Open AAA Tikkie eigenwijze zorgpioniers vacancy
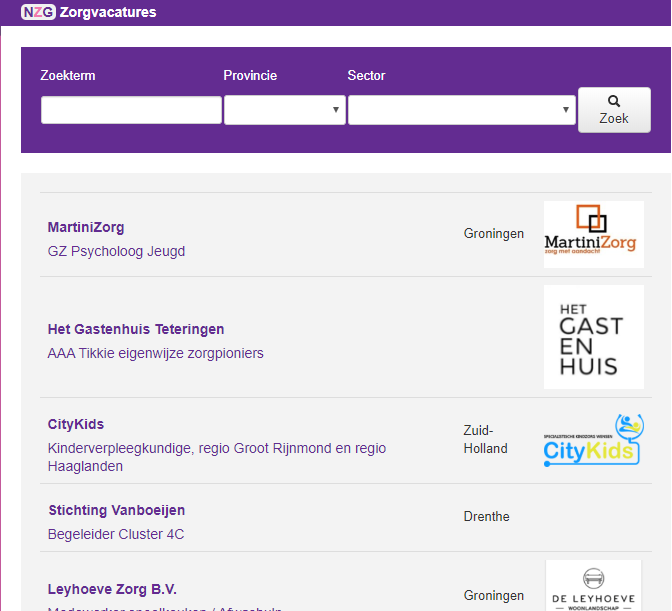Viewport: 672px width, 611px height. 156,353
